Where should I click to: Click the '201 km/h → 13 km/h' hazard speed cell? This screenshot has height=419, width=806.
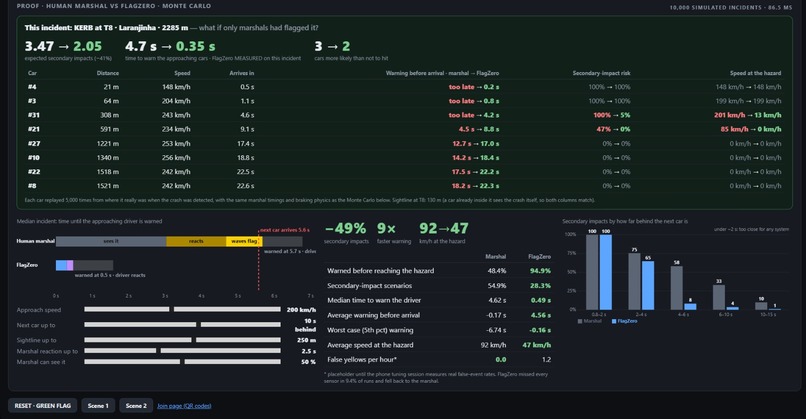[x=747, y=115]
